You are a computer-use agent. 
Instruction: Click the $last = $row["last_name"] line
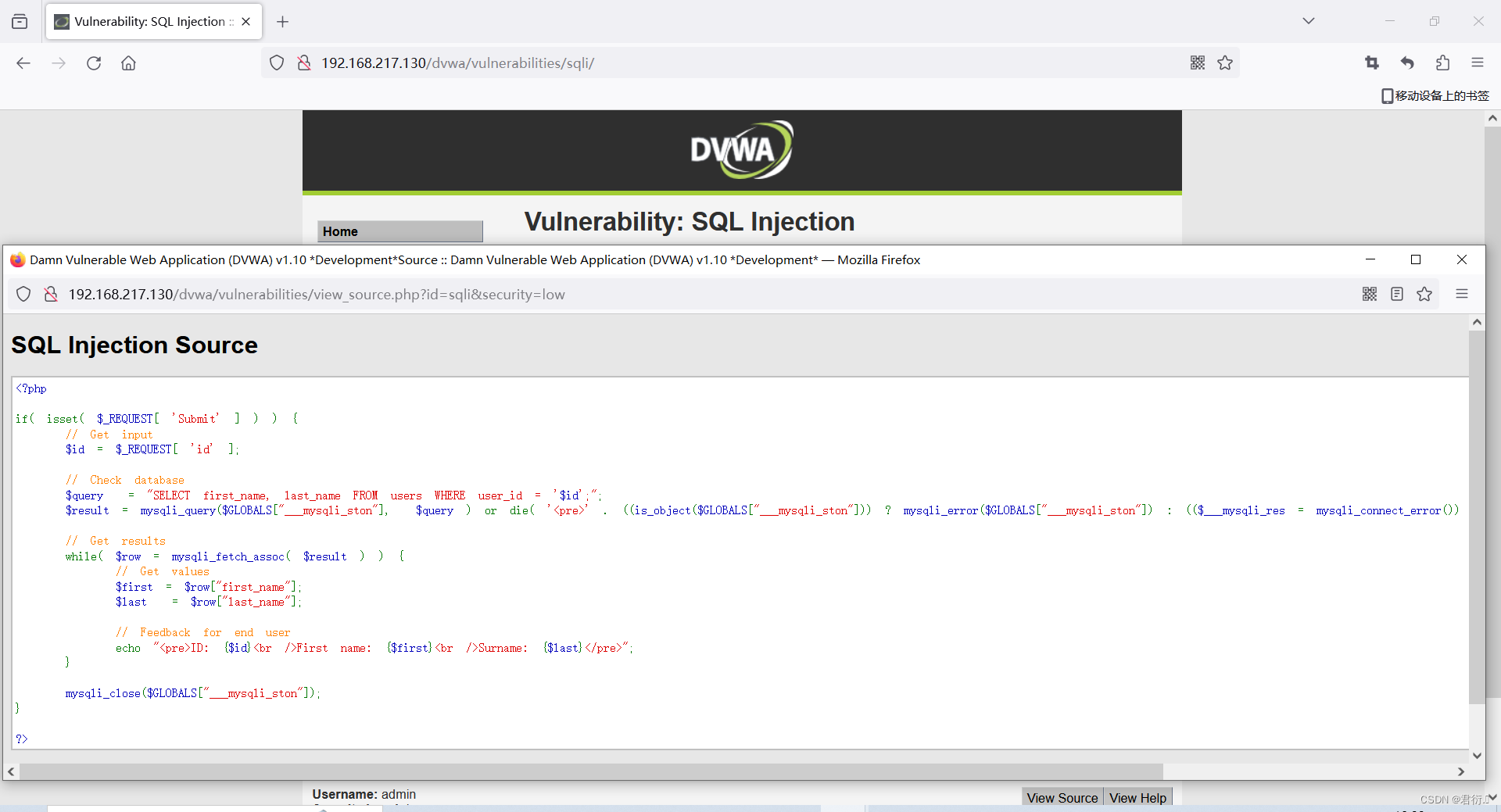click(x=209, y=602)
